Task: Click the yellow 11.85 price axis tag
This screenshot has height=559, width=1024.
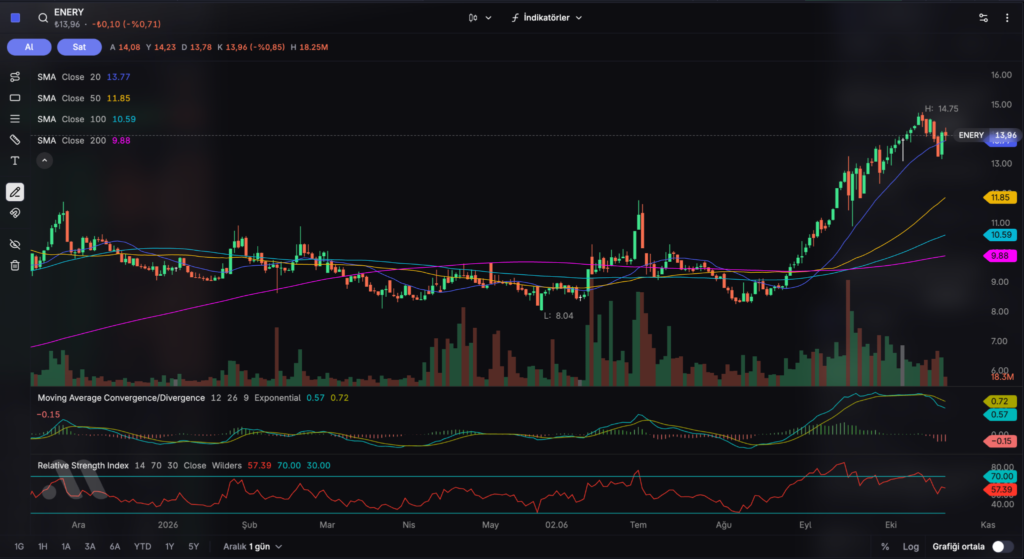Action: point(1000,197)
